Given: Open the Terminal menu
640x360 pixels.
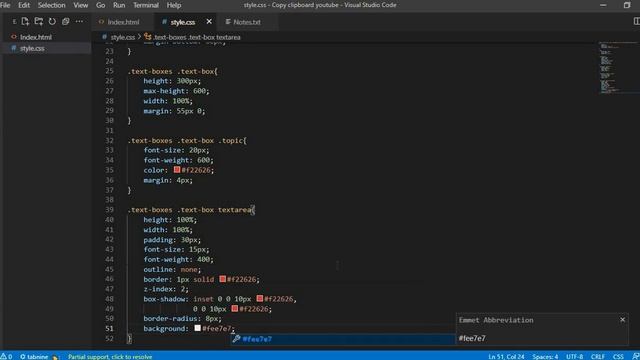Looking at the screenshot, I should tap(146, 5).
